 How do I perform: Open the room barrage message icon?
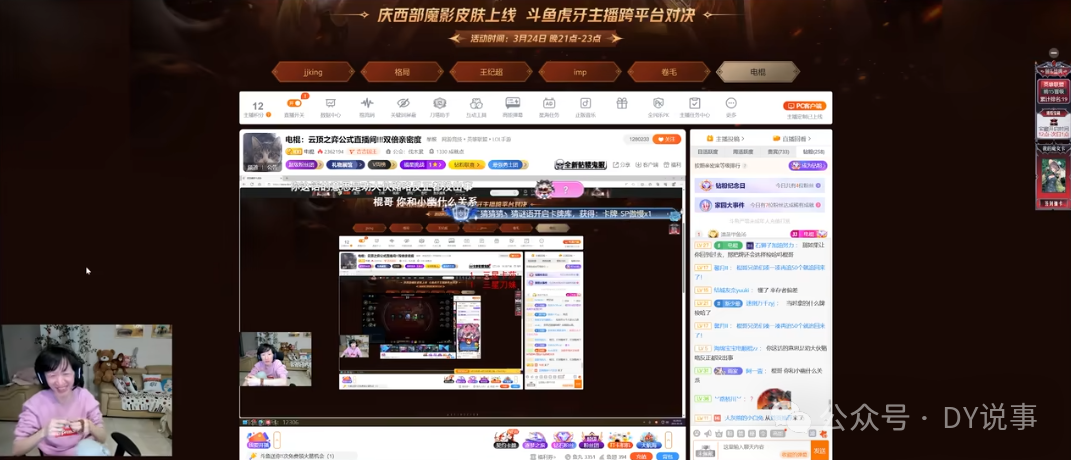[x=512, y=103]
